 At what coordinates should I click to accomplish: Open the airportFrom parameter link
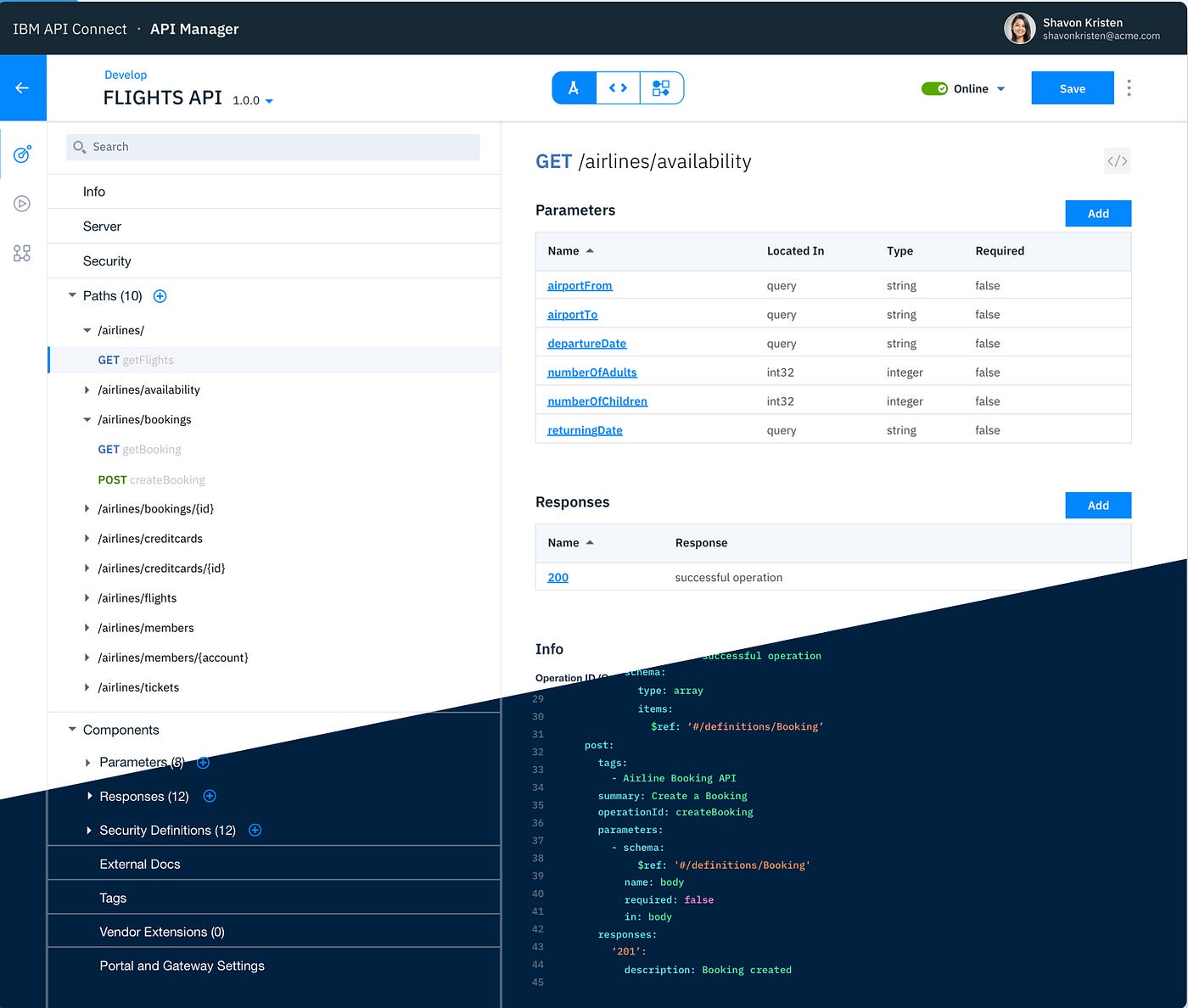(580, 285)
